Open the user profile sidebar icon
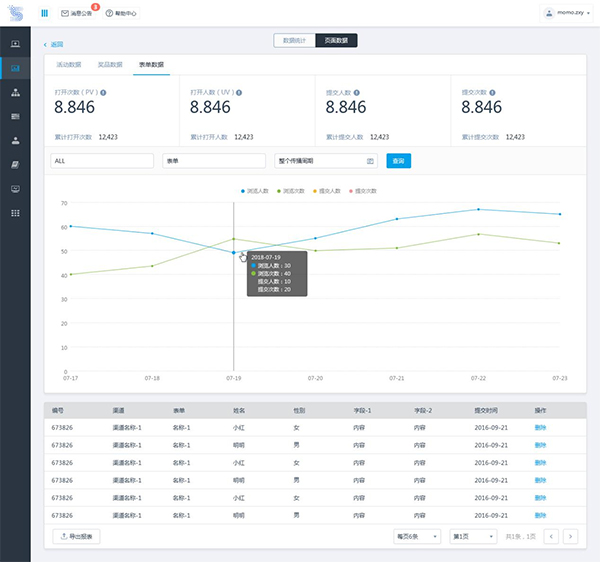This screenshot has width=600, height=562. [x=15, y=140]
